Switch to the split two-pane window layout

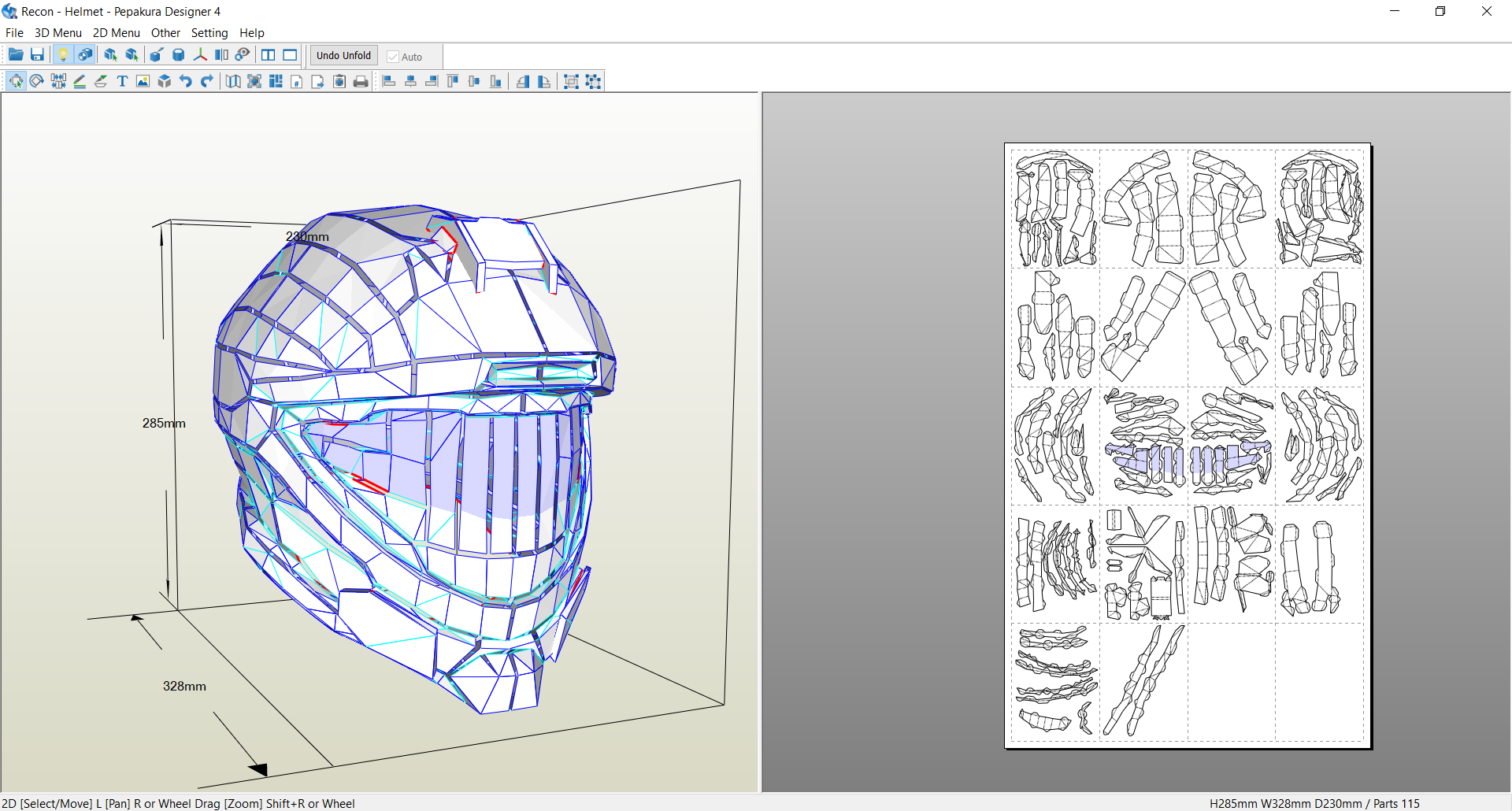click(x=269, y=55)
